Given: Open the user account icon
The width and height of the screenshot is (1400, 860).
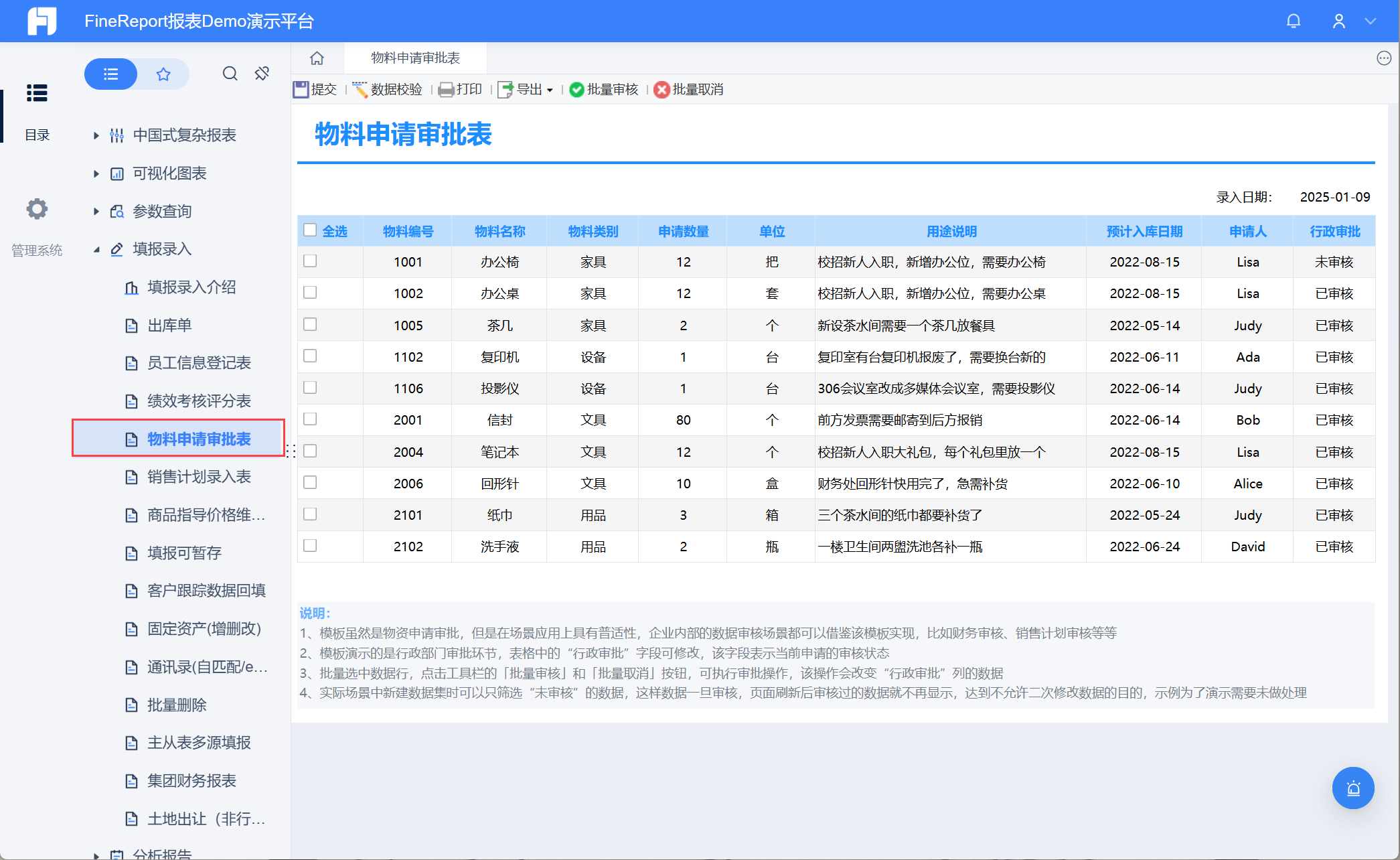Looking at the screenshot, I should click(x=1338, y=21).
